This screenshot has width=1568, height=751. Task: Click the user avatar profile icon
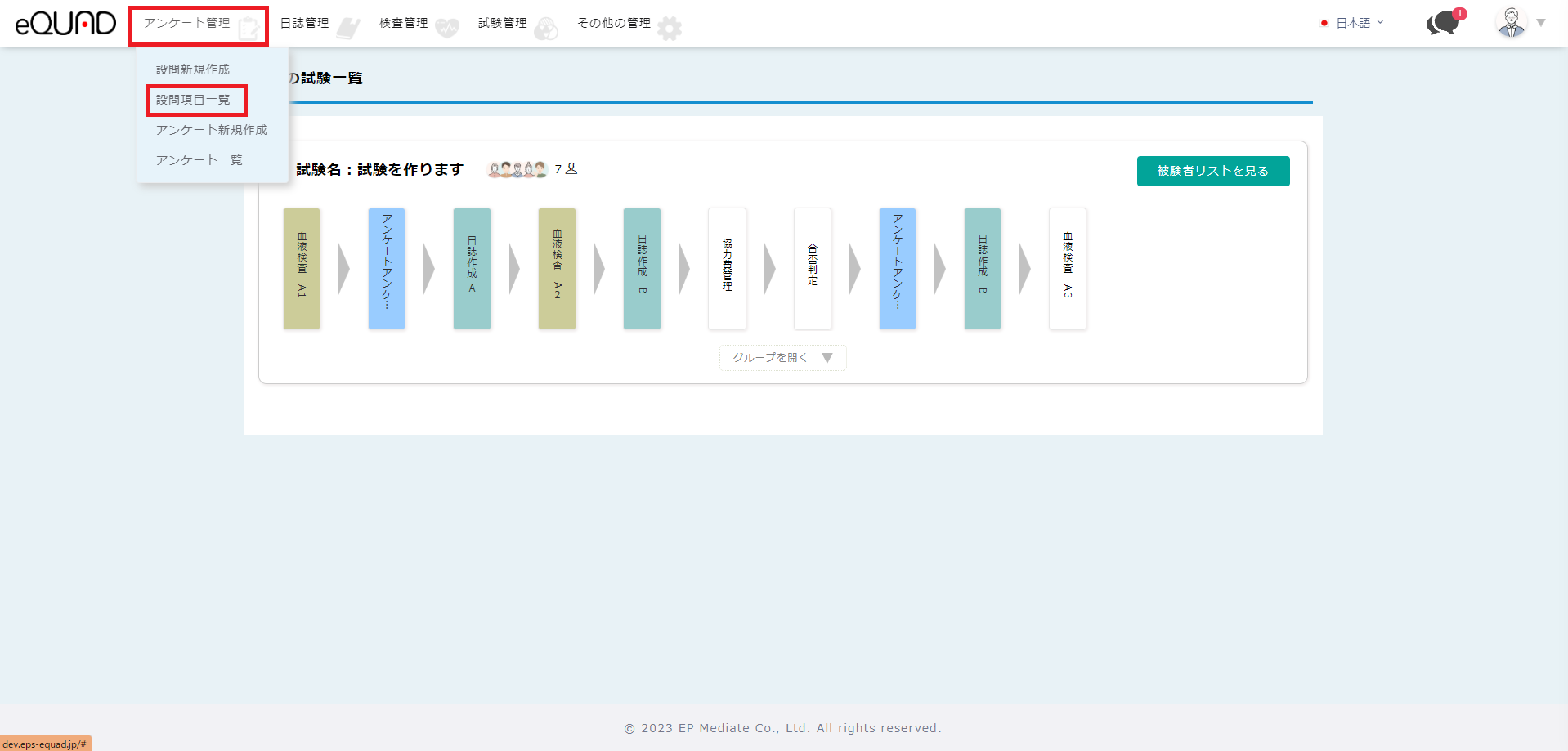click(x=1511, y=23)
